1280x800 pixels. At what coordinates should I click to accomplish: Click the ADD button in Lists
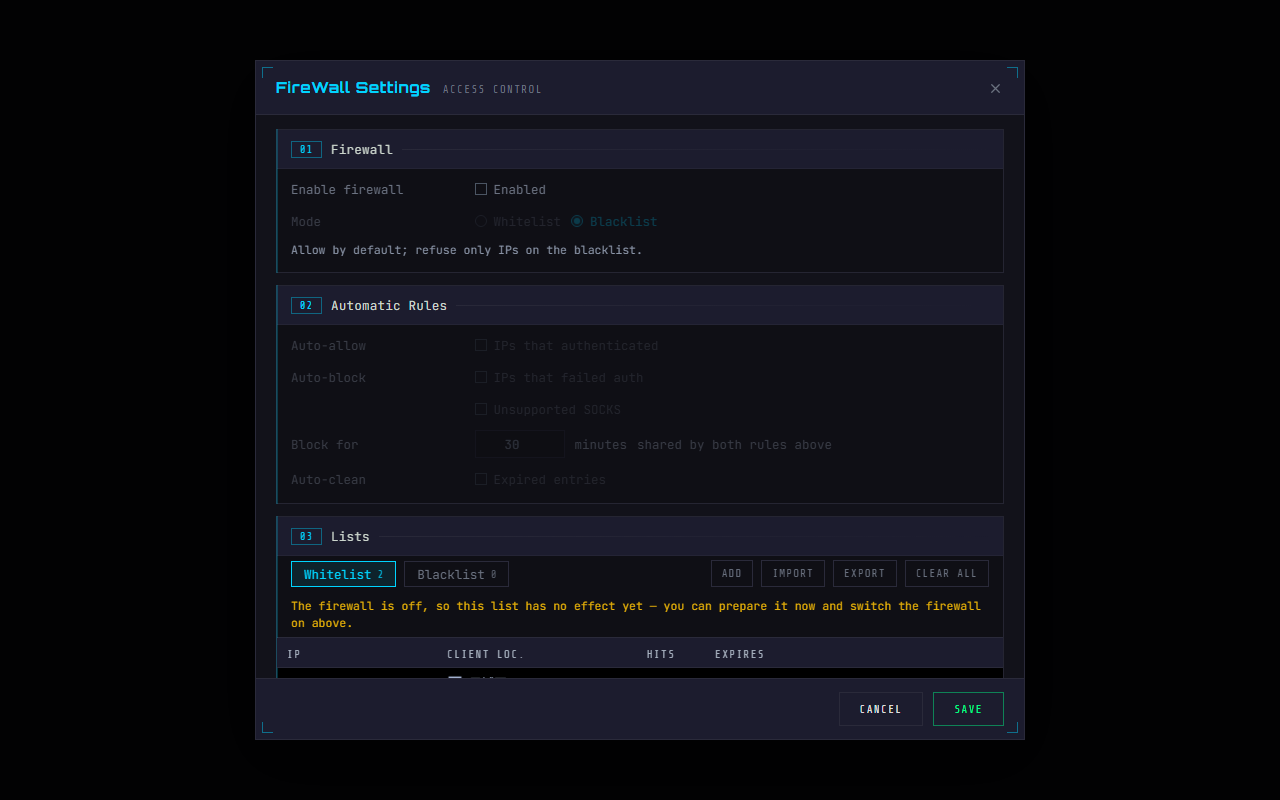click(732, 573)
